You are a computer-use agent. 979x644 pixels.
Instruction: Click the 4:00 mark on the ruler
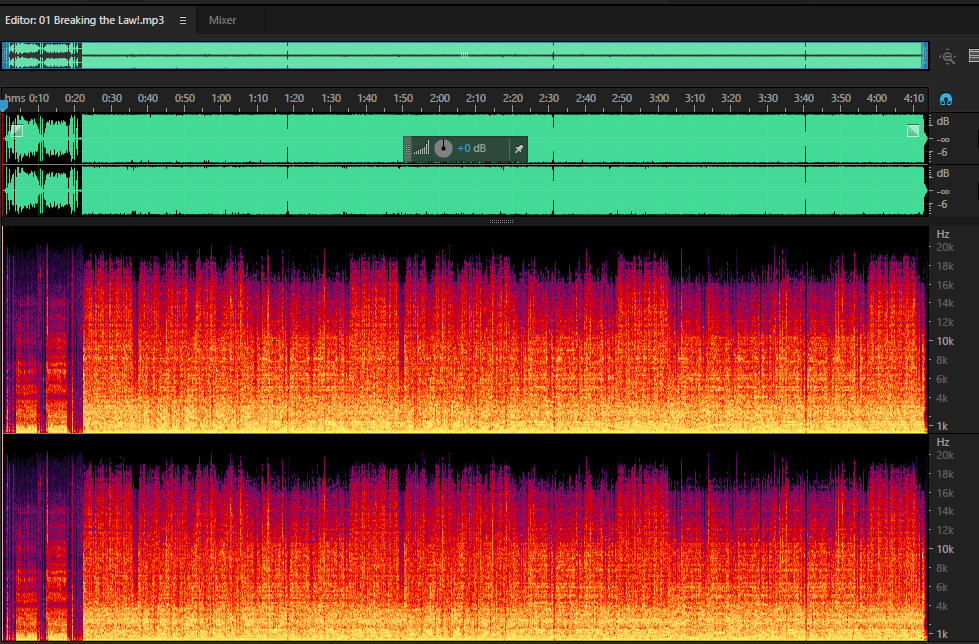pyautogui.click(x=877, y=98)
